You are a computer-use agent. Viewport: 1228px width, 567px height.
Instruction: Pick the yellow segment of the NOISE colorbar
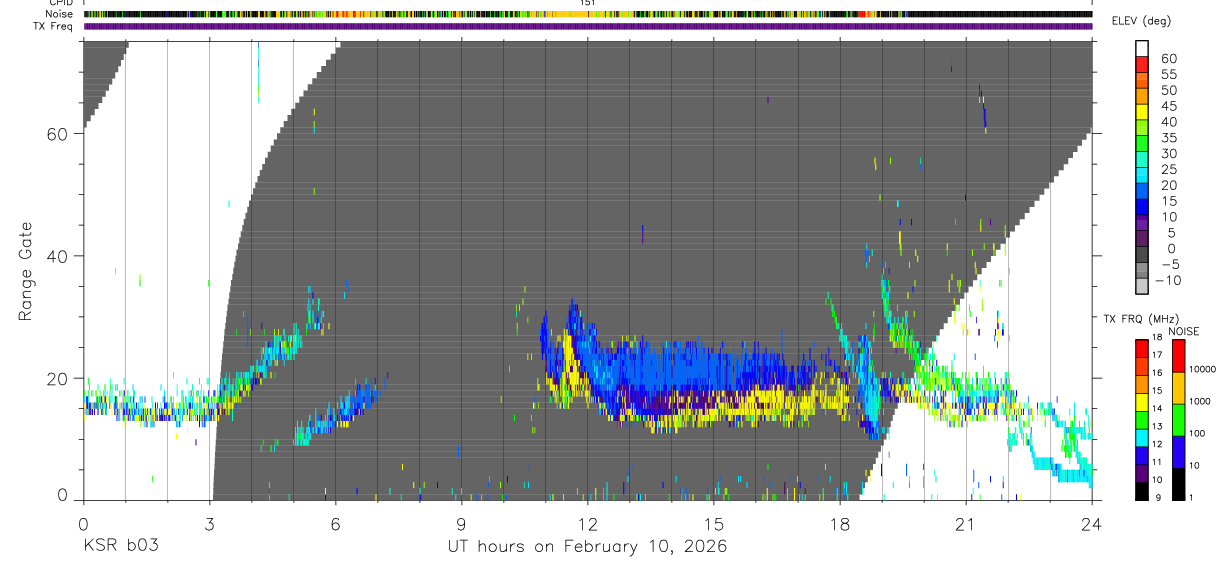pos(1177,387)
